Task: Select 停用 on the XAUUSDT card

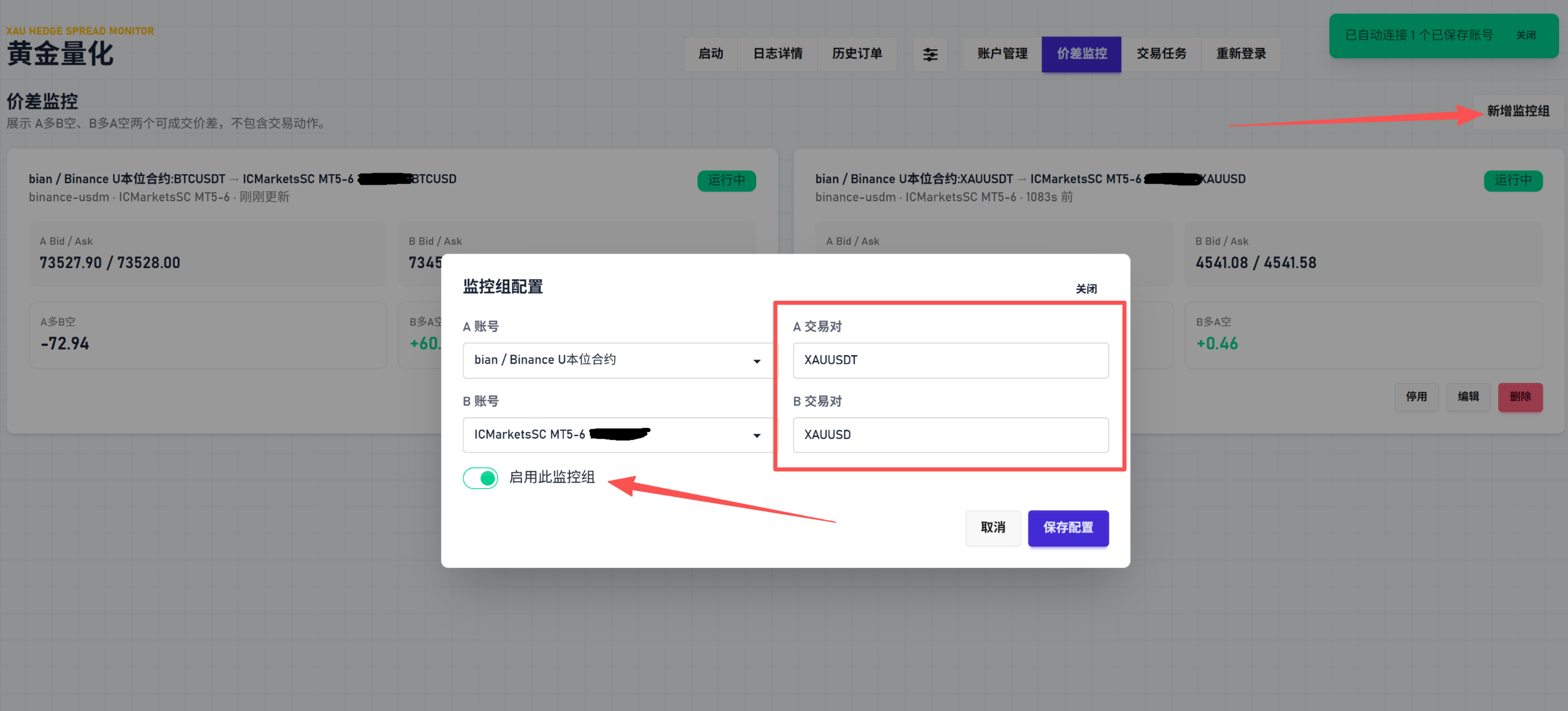Action: click(x=1416, y=397)
